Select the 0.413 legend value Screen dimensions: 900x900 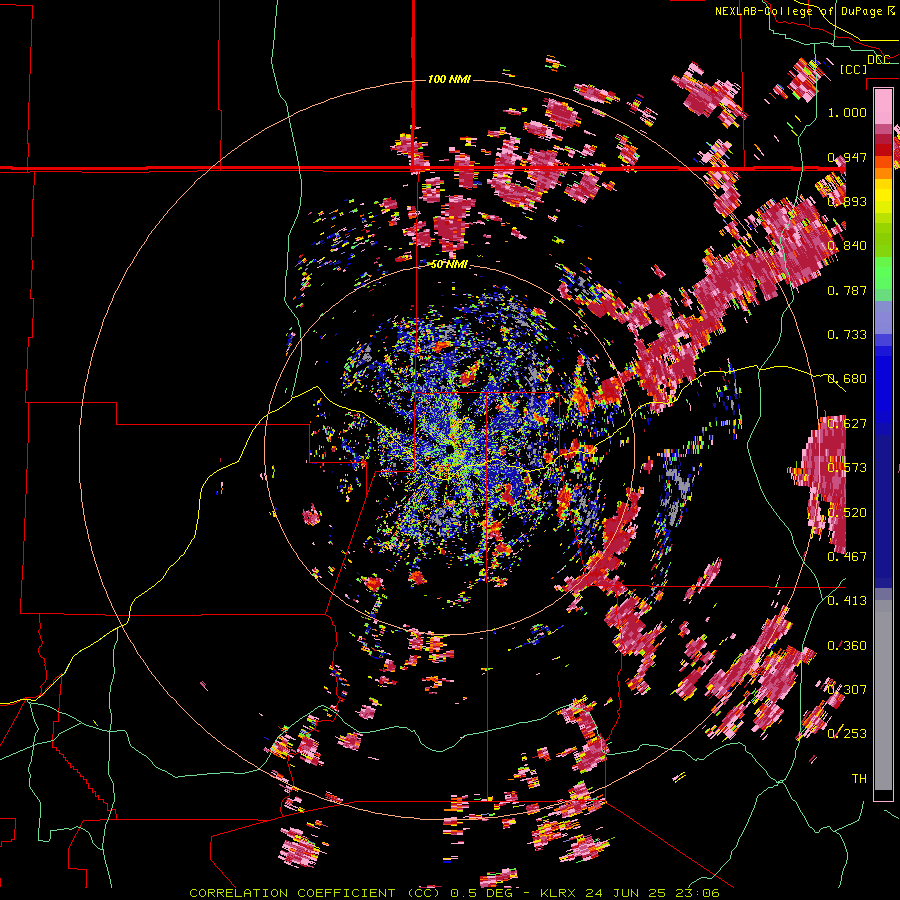847,601
